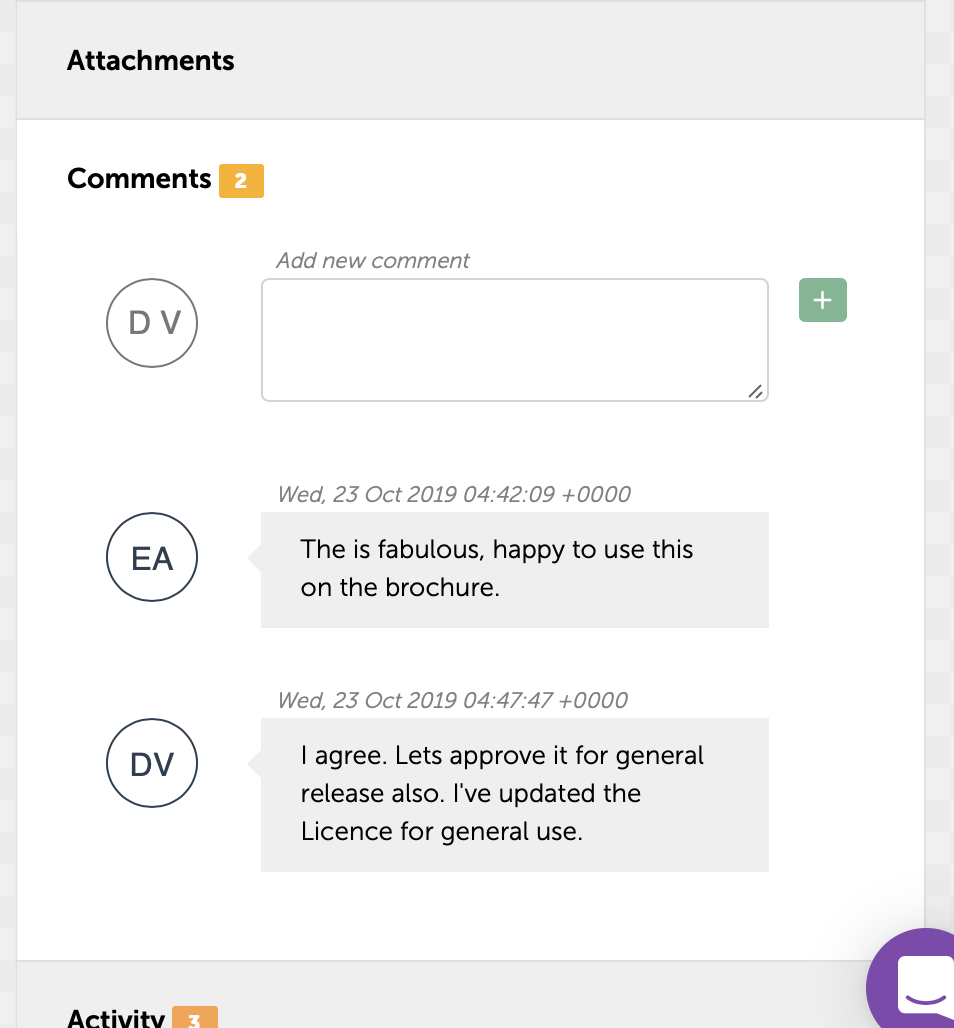Expand the Attachments section
Screen dimensions: 954x1028
pyautogui.click(x=151, y=61)
